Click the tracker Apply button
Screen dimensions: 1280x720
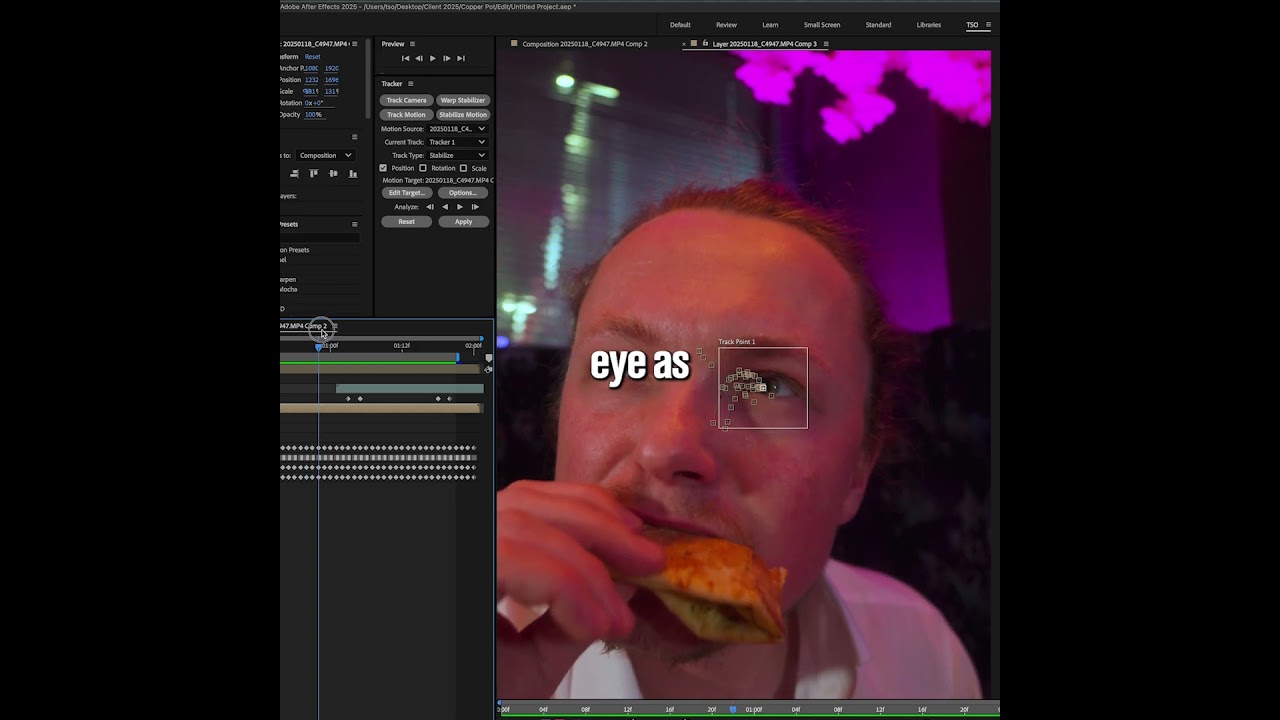pos(464,222)
